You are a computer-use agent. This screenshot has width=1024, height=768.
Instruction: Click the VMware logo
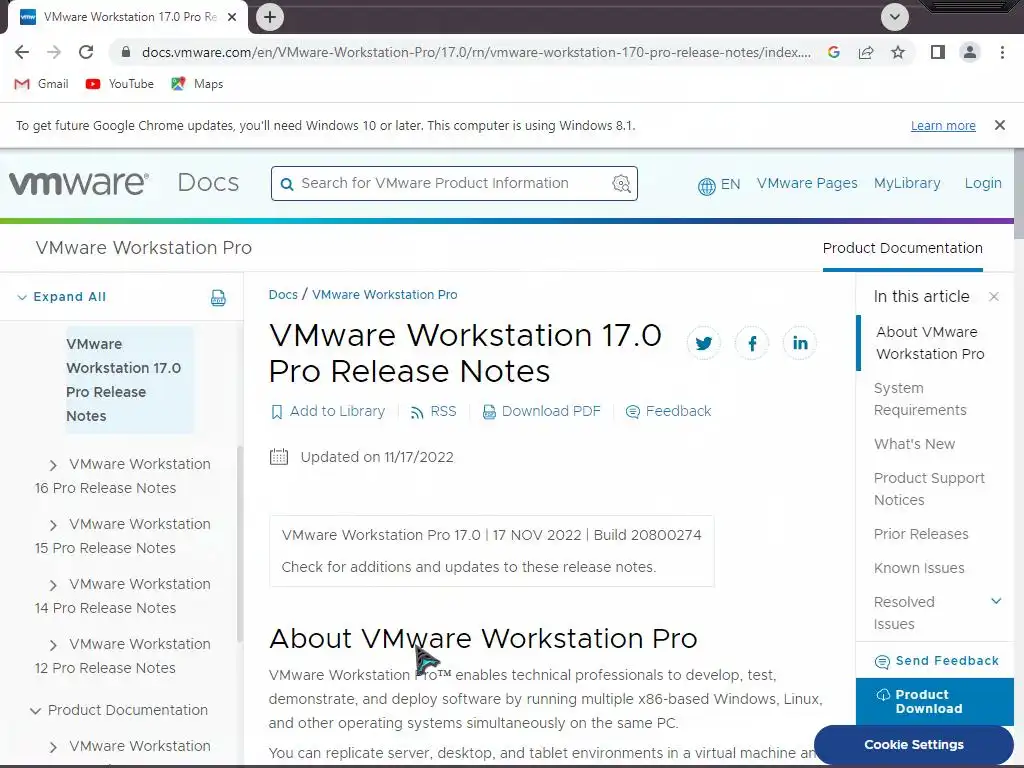click(x=78, y=183)
